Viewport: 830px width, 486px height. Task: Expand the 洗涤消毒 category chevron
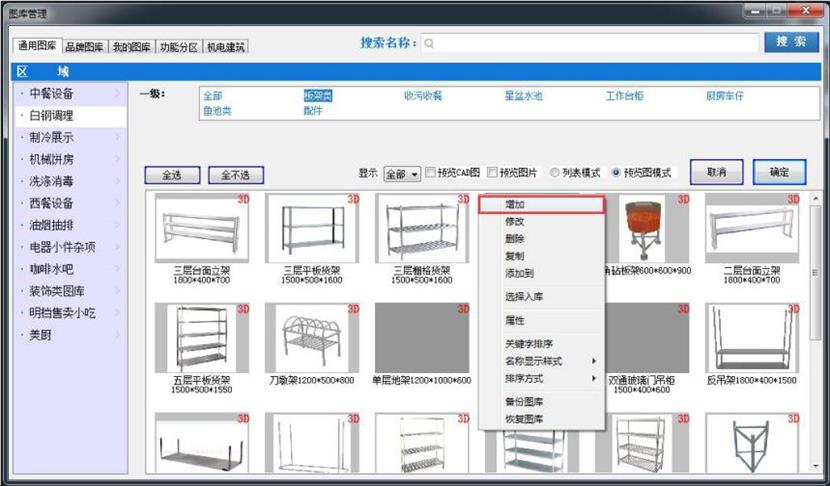[x=118, y=182]
